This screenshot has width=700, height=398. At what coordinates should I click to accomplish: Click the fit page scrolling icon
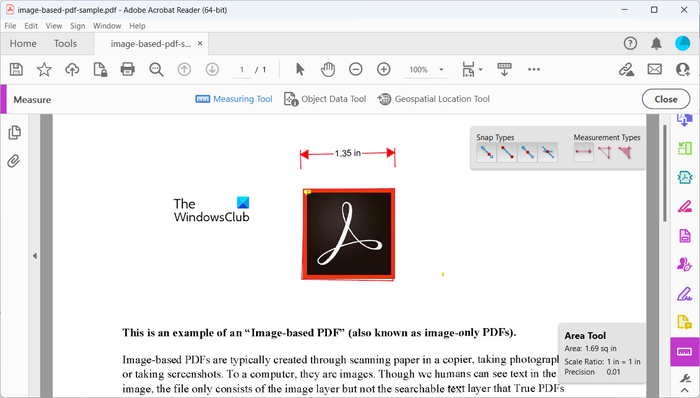[x=468, y=70]
